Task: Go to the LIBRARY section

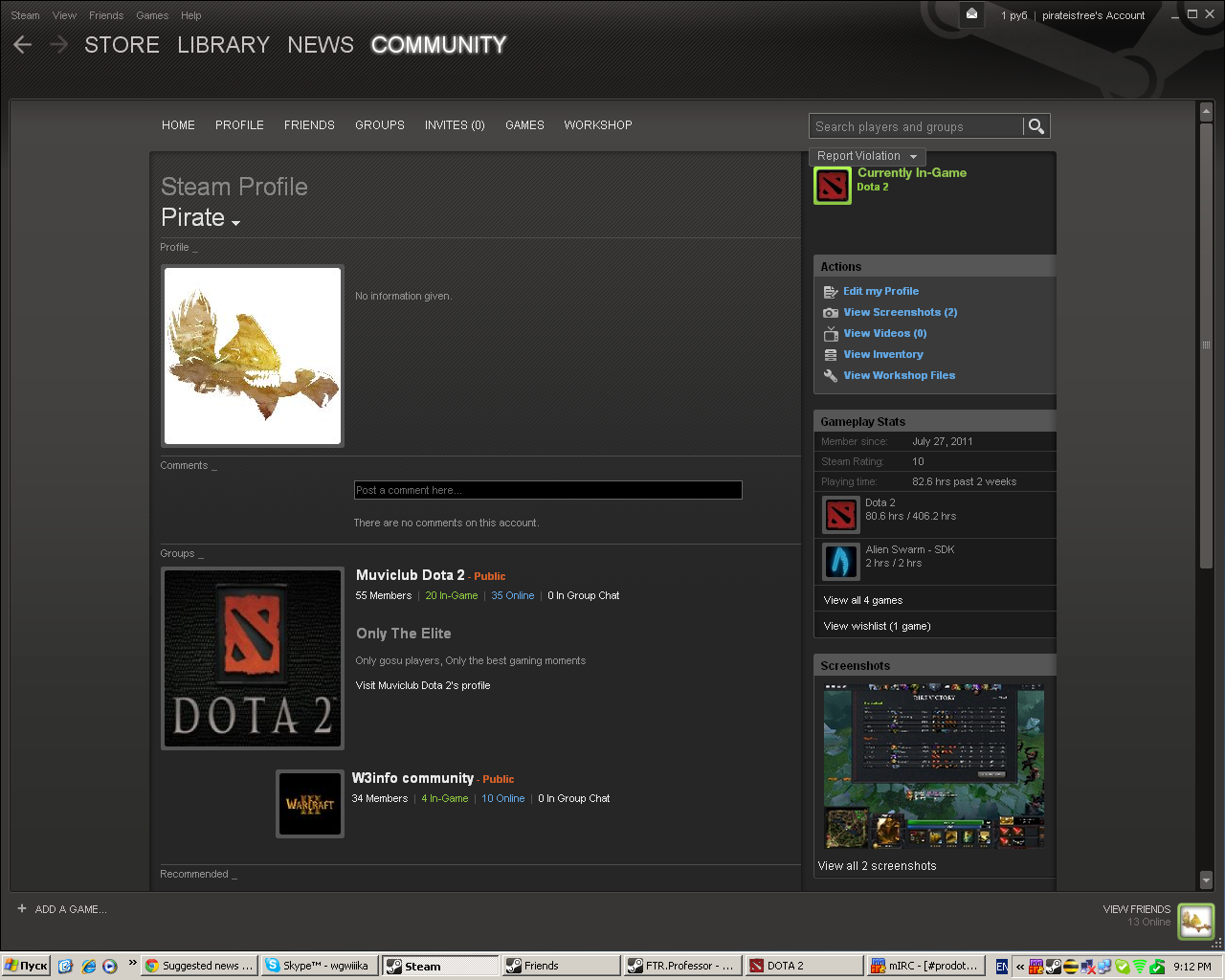Action: point(223,45)
